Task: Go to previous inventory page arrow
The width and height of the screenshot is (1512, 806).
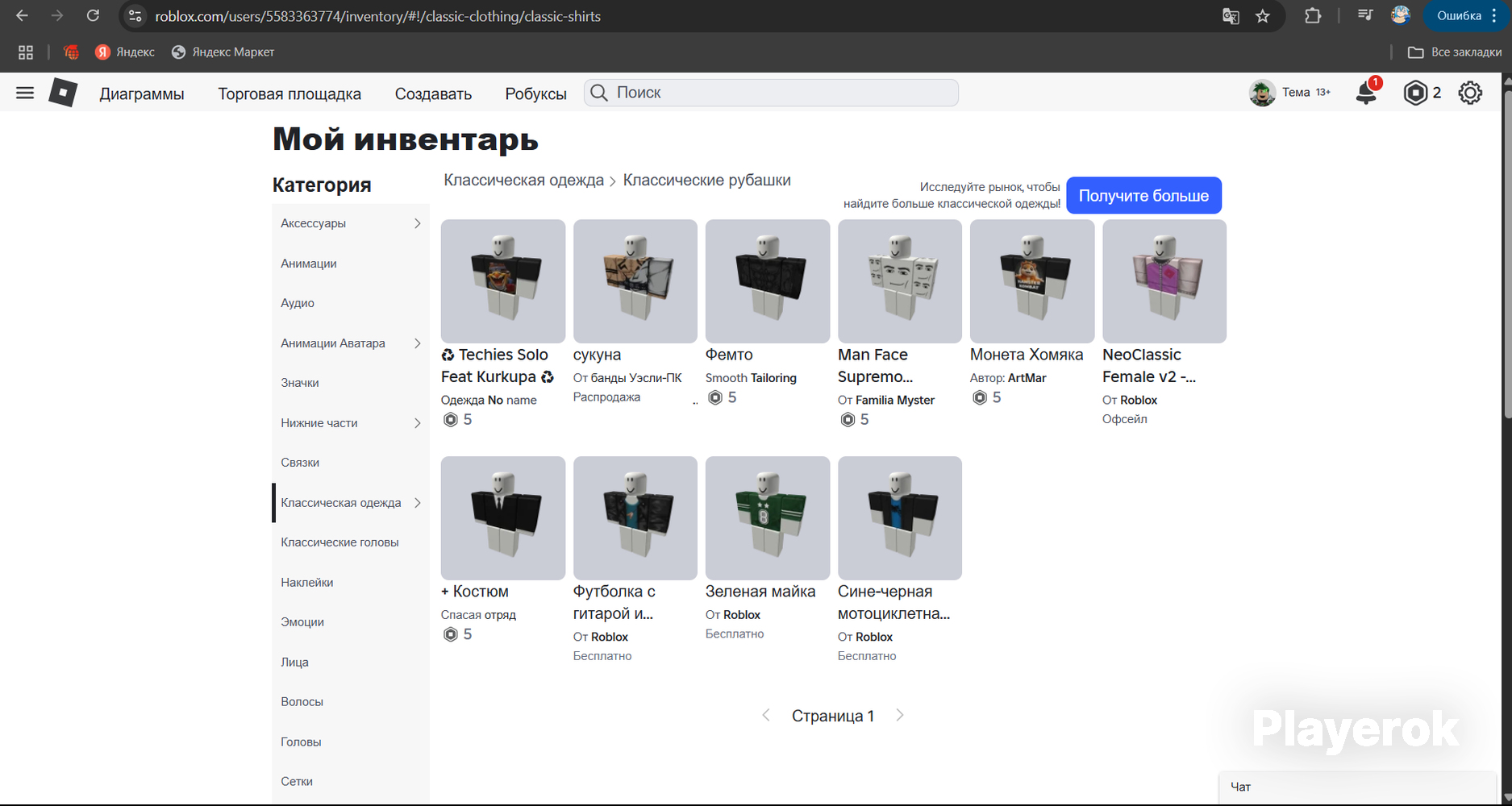Action: coord(766,716)
